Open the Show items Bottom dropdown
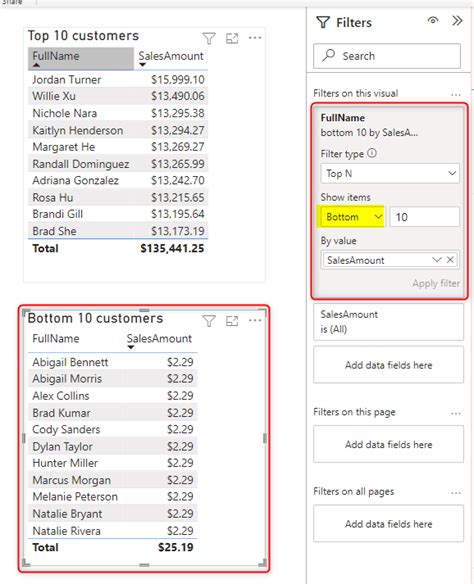Screen dimensions: 474x584 point(352,217)
